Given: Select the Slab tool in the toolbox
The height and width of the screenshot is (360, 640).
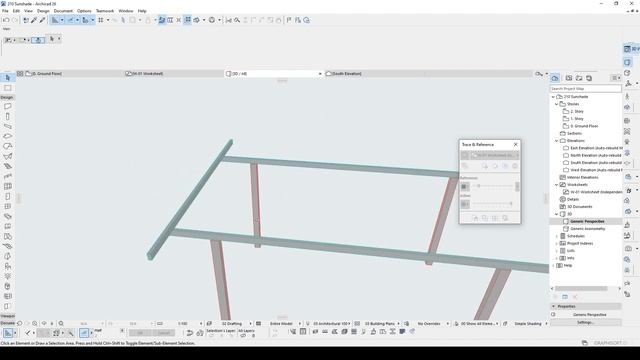Looking at the screenshot, I should (7, 136).
